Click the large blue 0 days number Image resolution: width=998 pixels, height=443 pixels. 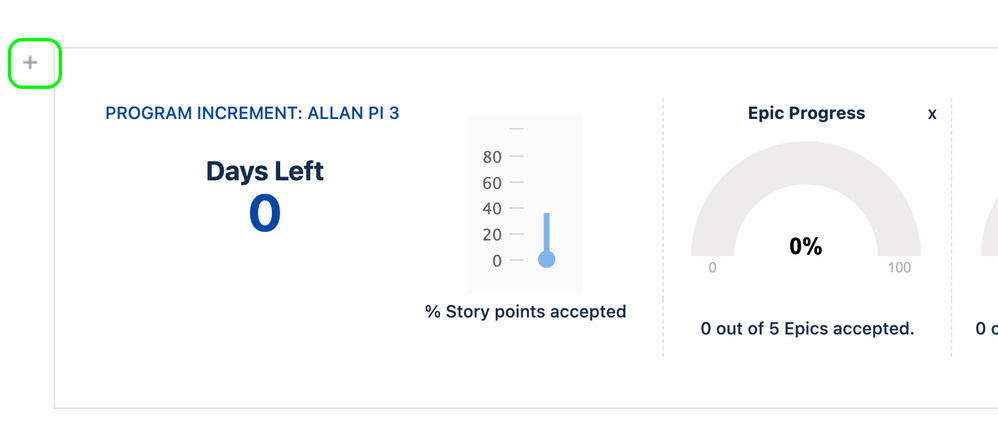click(x=265, y=214)
